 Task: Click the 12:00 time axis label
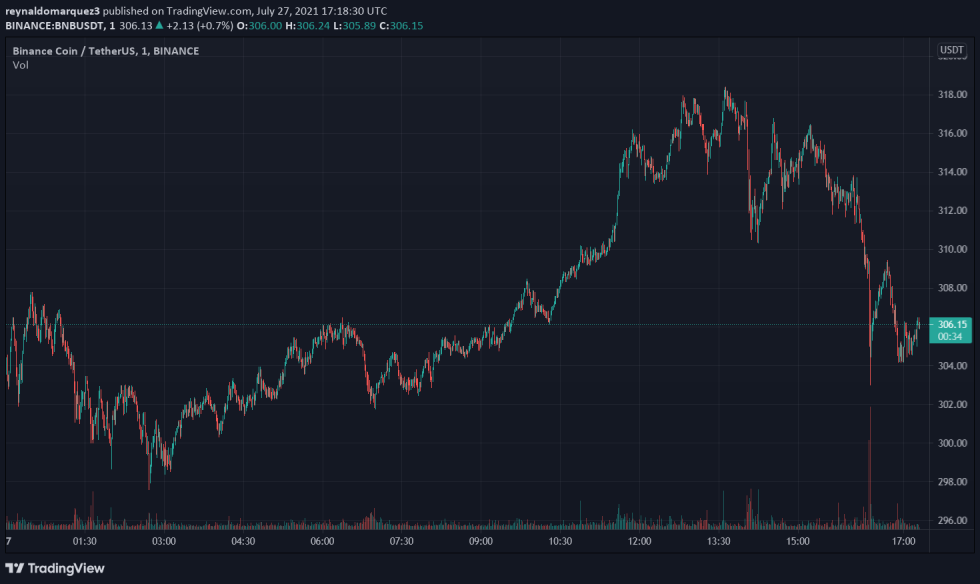coord(639,541)
